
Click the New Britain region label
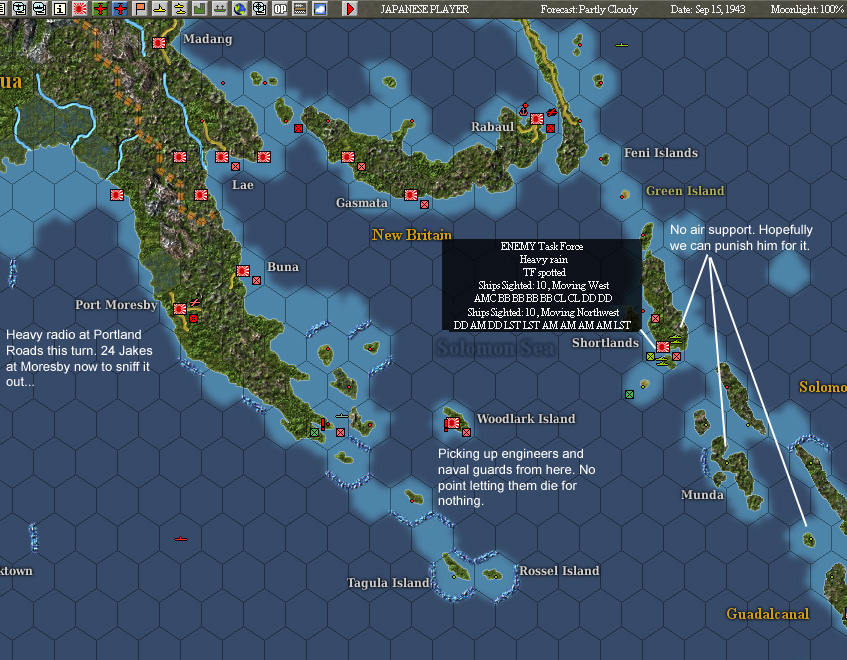[412, 235]
